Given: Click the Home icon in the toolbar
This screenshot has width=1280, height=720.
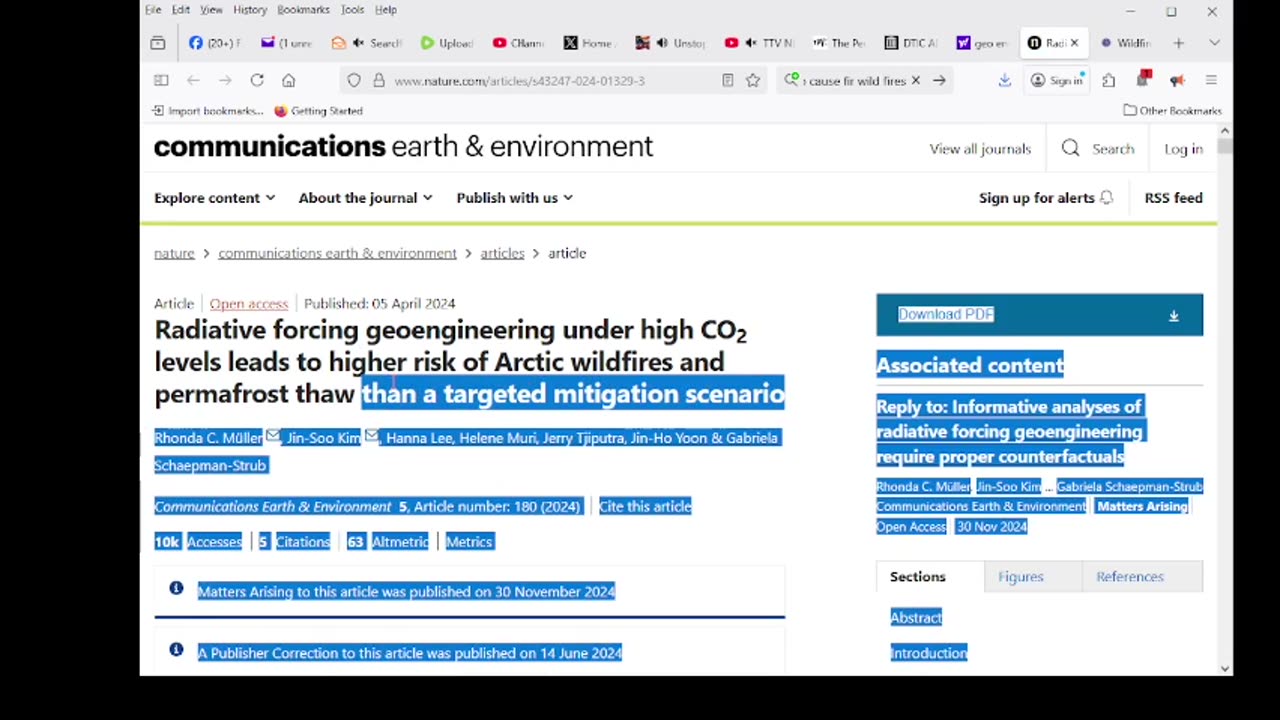Looking at the screenshot, I should click(x=289, y=80).
